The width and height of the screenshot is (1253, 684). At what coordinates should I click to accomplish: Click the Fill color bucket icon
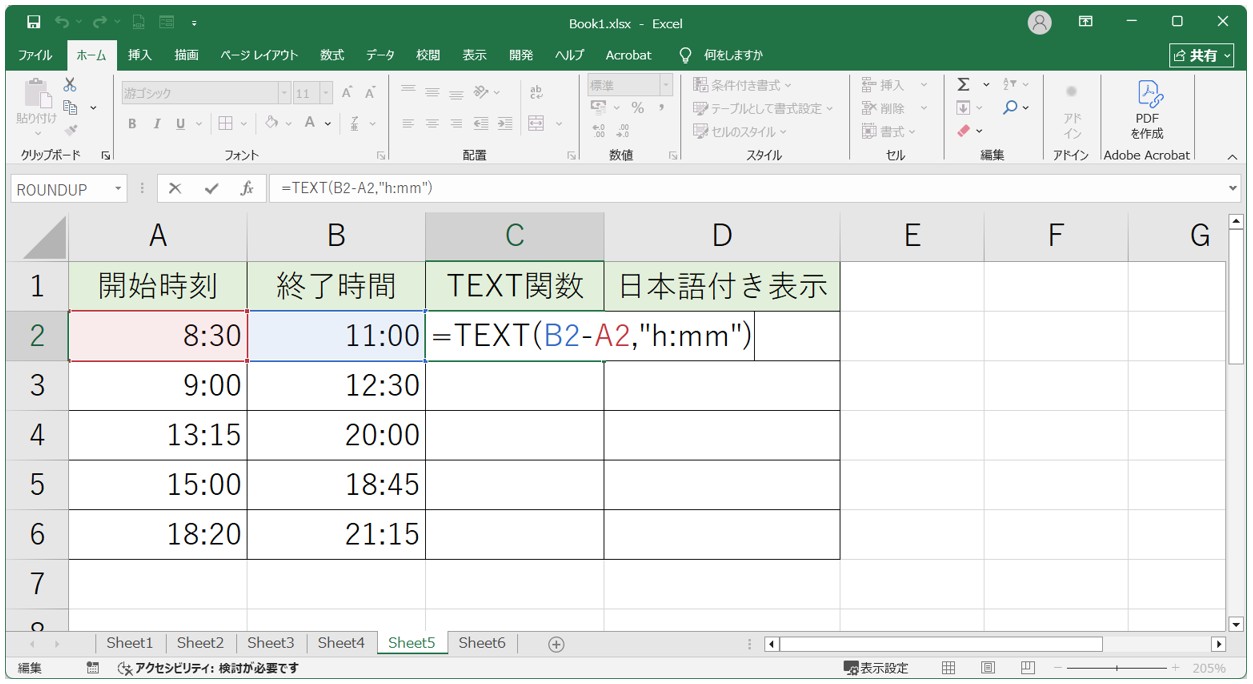point(271,123)
